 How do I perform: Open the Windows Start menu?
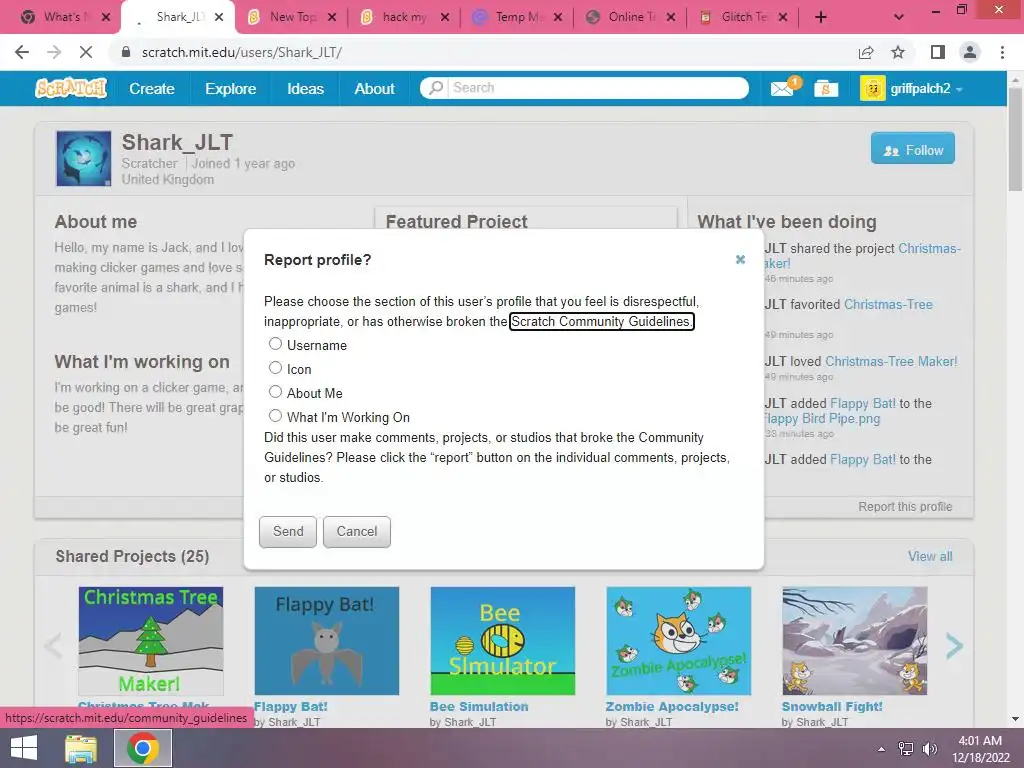(x=24, y=748)
